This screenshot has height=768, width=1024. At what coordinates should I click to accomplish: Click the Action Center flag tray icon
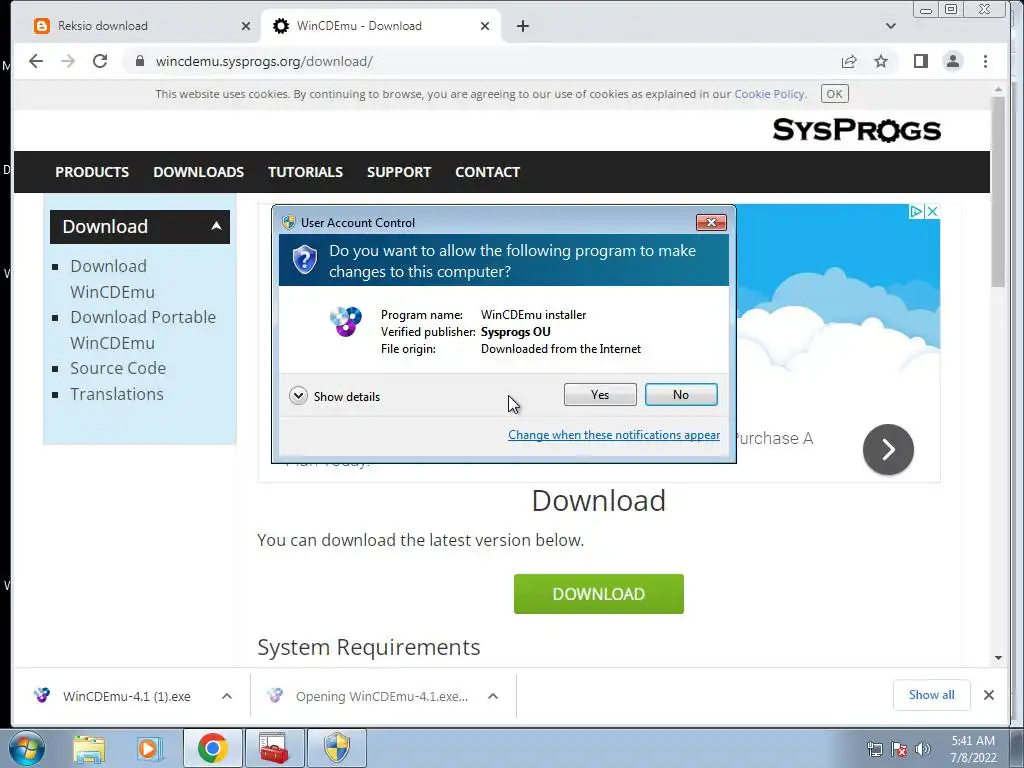pos(899,749)
